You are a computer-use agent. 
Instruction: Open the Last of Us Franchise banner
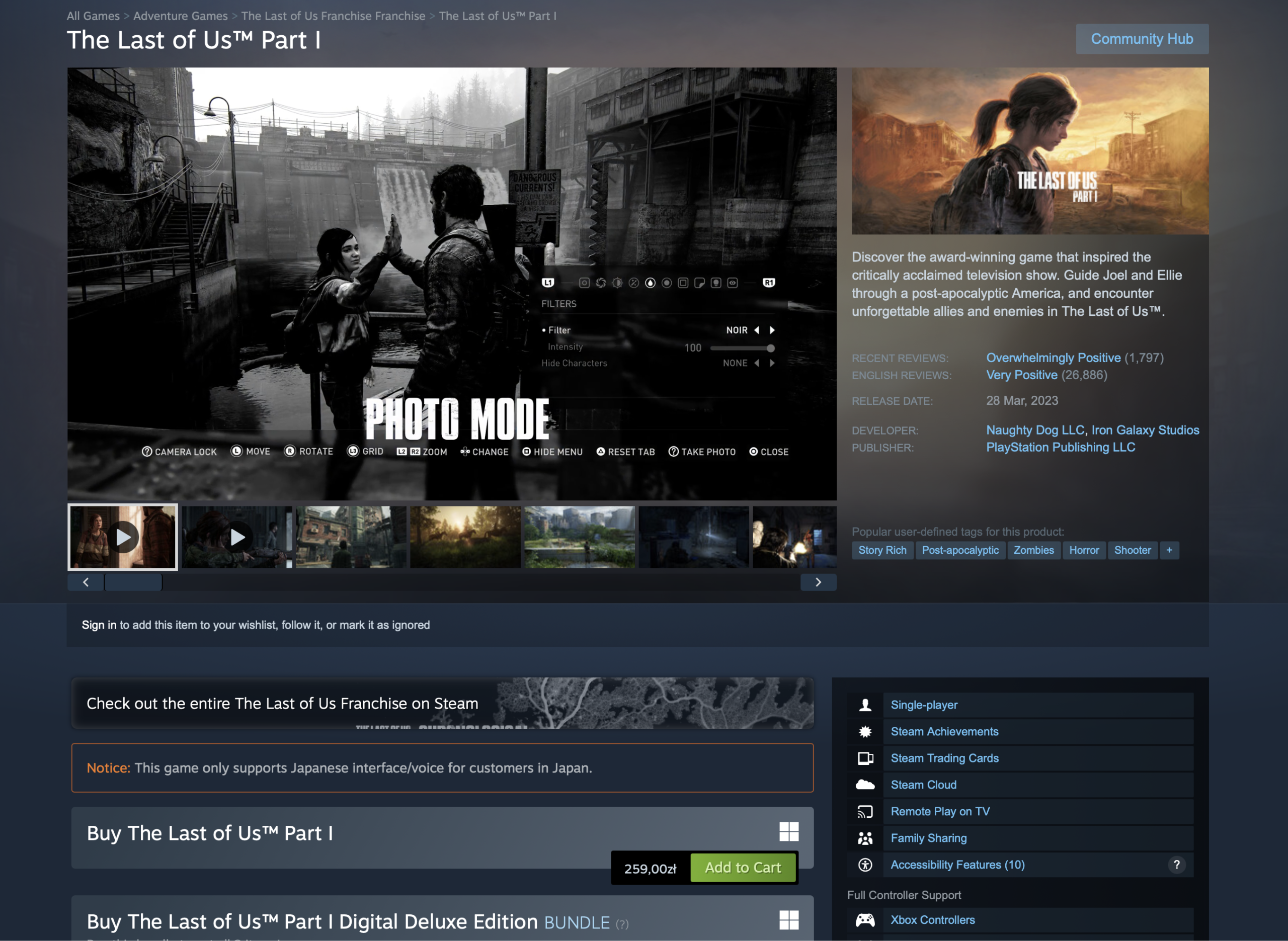point(442,703)
